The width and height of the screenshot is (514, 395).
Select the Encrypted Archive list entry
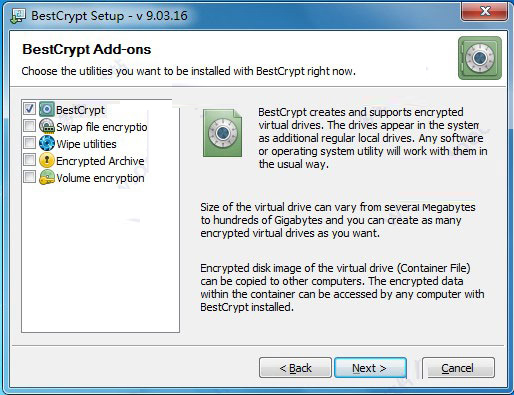[x=100, y=161]
